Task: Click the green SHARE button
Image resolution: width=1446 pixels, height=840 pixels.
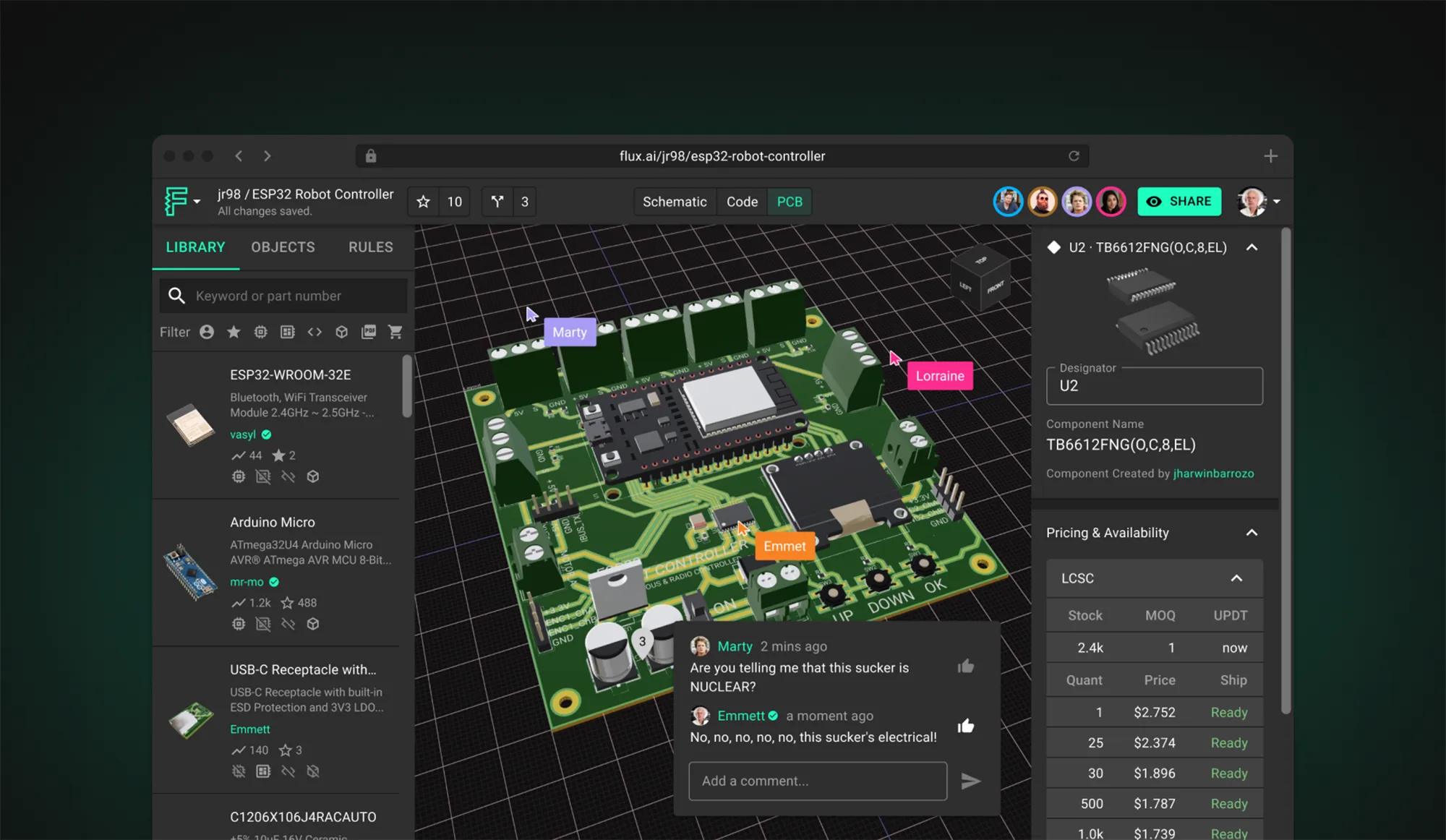Action: [1179, 202]
